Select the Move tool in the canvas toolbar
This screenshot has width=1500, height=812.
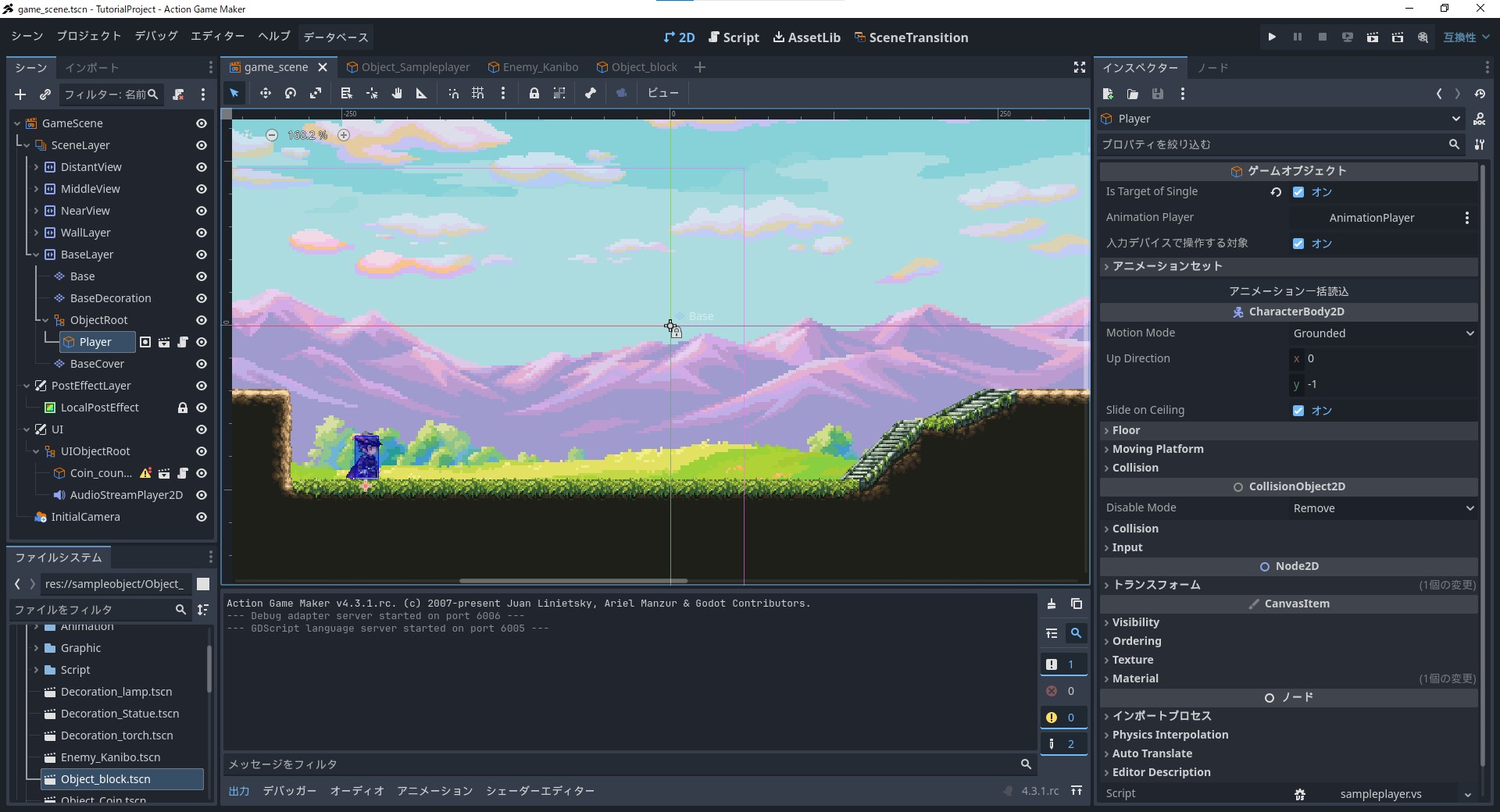click(266, 93)
